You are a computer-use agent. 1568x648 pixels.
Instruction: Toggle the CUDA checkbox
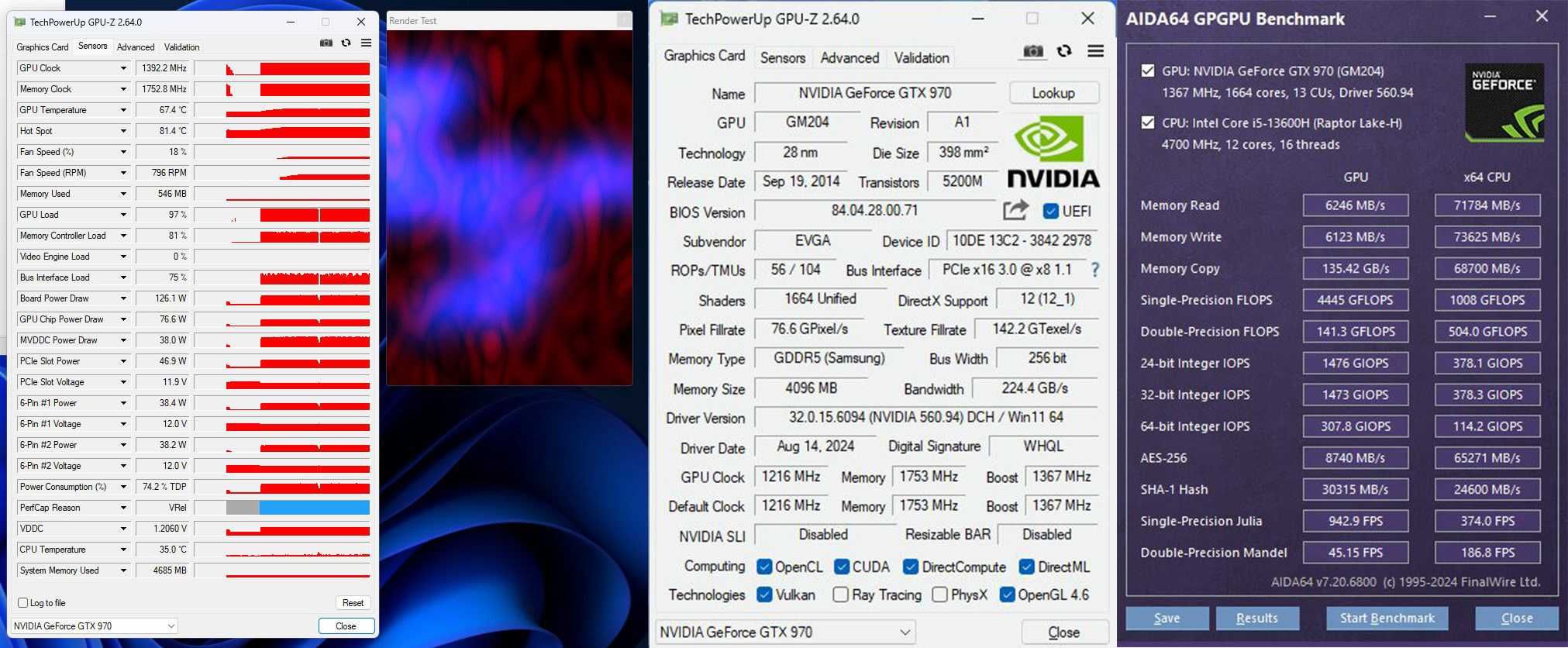(842, 567)
